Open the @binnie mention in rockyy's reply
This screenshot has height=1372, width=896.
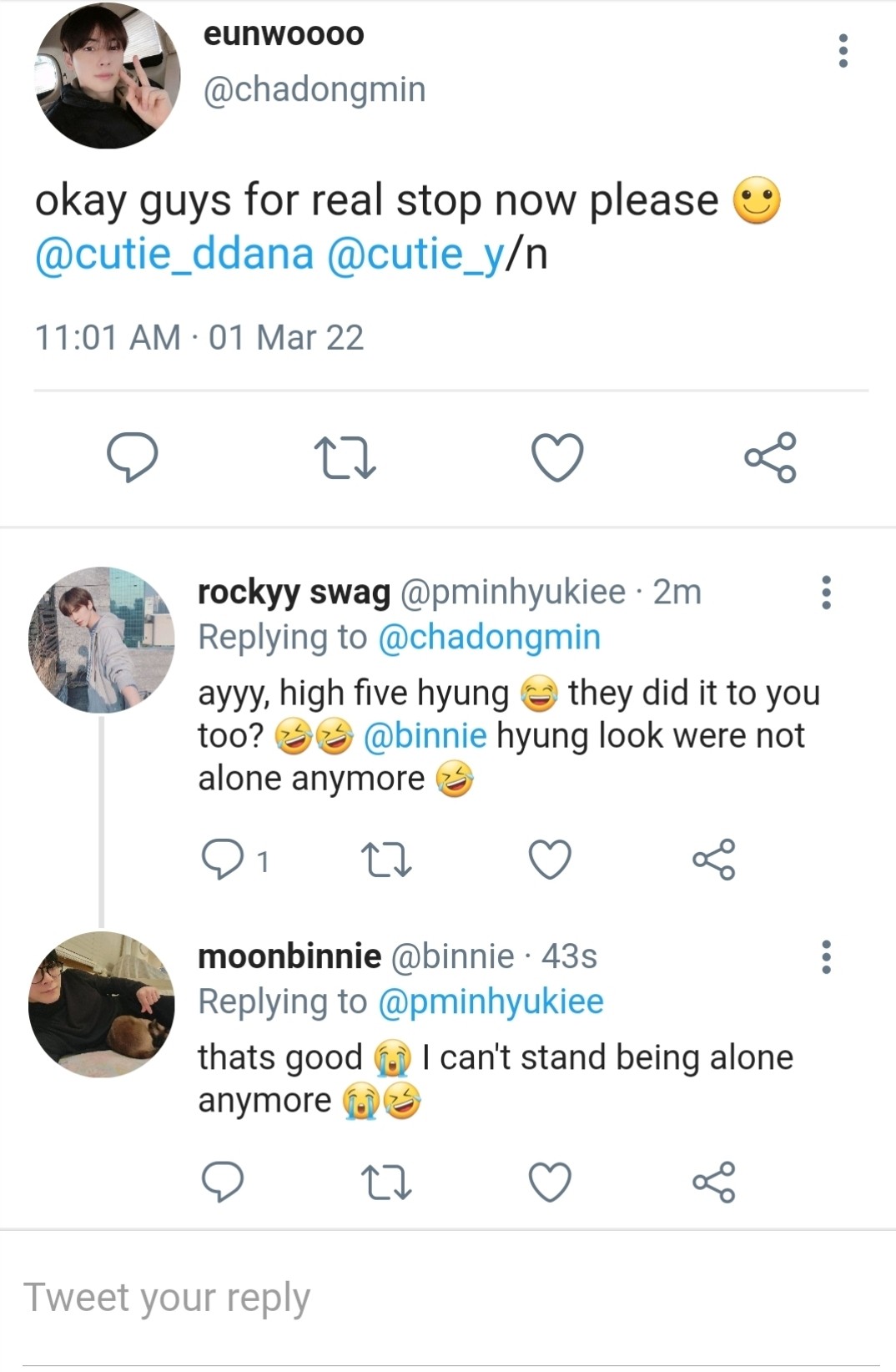coord(425,736)
